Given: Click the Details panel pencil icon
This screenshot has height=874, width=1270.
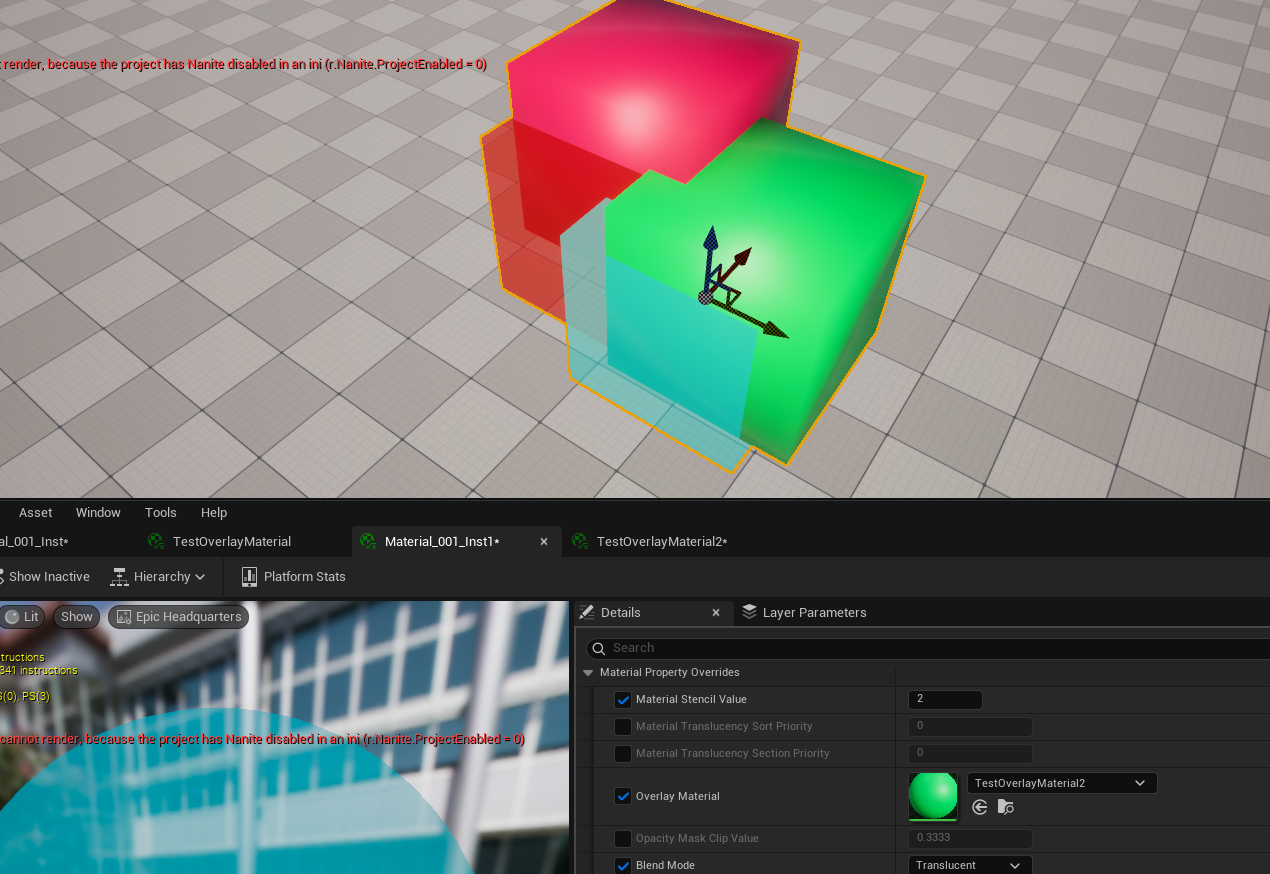Looking at the screenshot, I should click(586, 612).
